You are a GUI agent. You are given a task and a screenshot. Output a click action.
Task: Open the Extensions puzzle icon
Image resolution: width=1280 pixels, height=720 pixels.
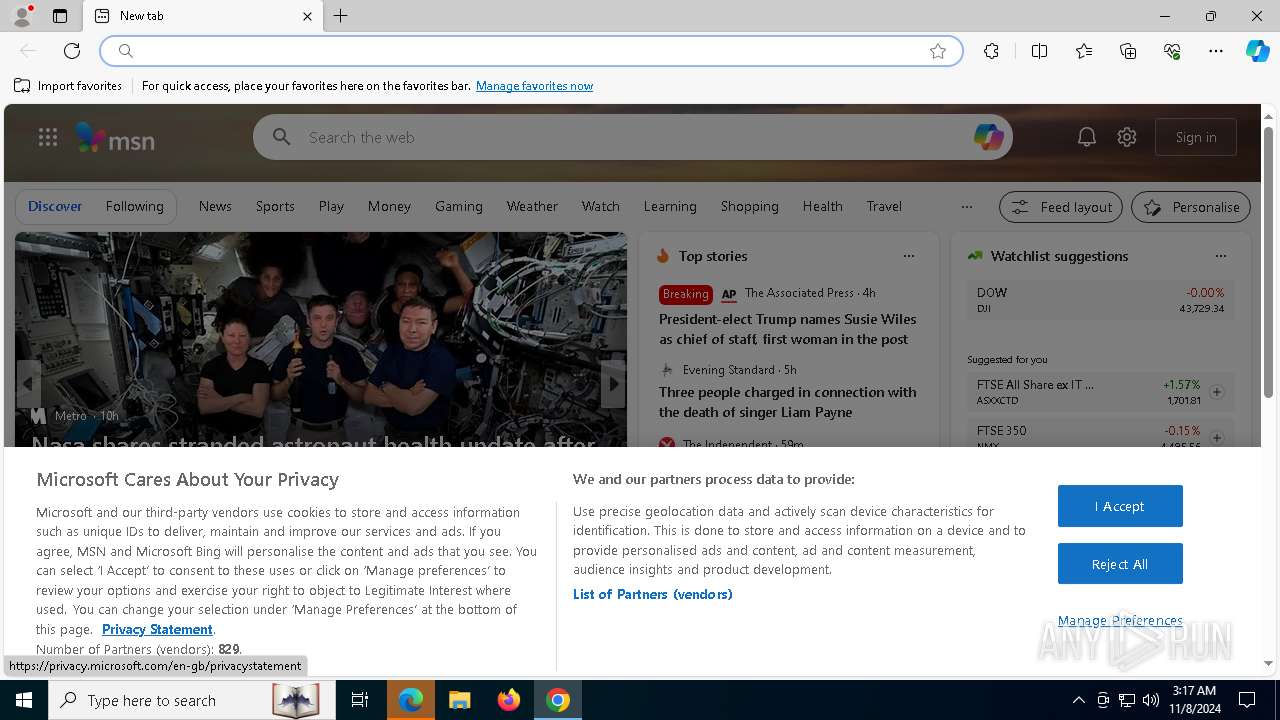tap(991, 51)
